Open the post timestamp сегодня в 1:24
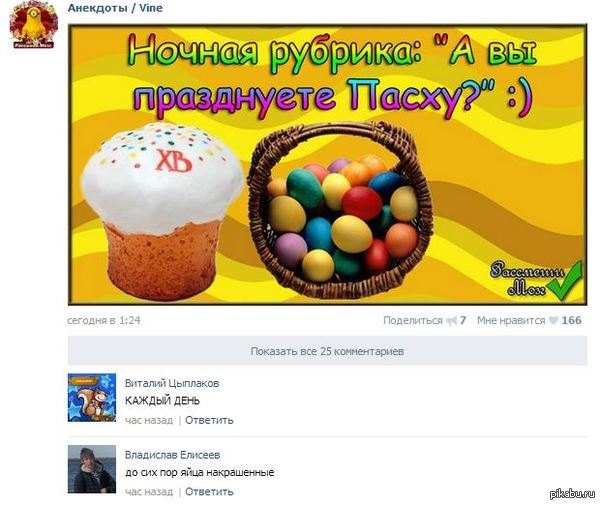600x505 pixels. point(104,320)
